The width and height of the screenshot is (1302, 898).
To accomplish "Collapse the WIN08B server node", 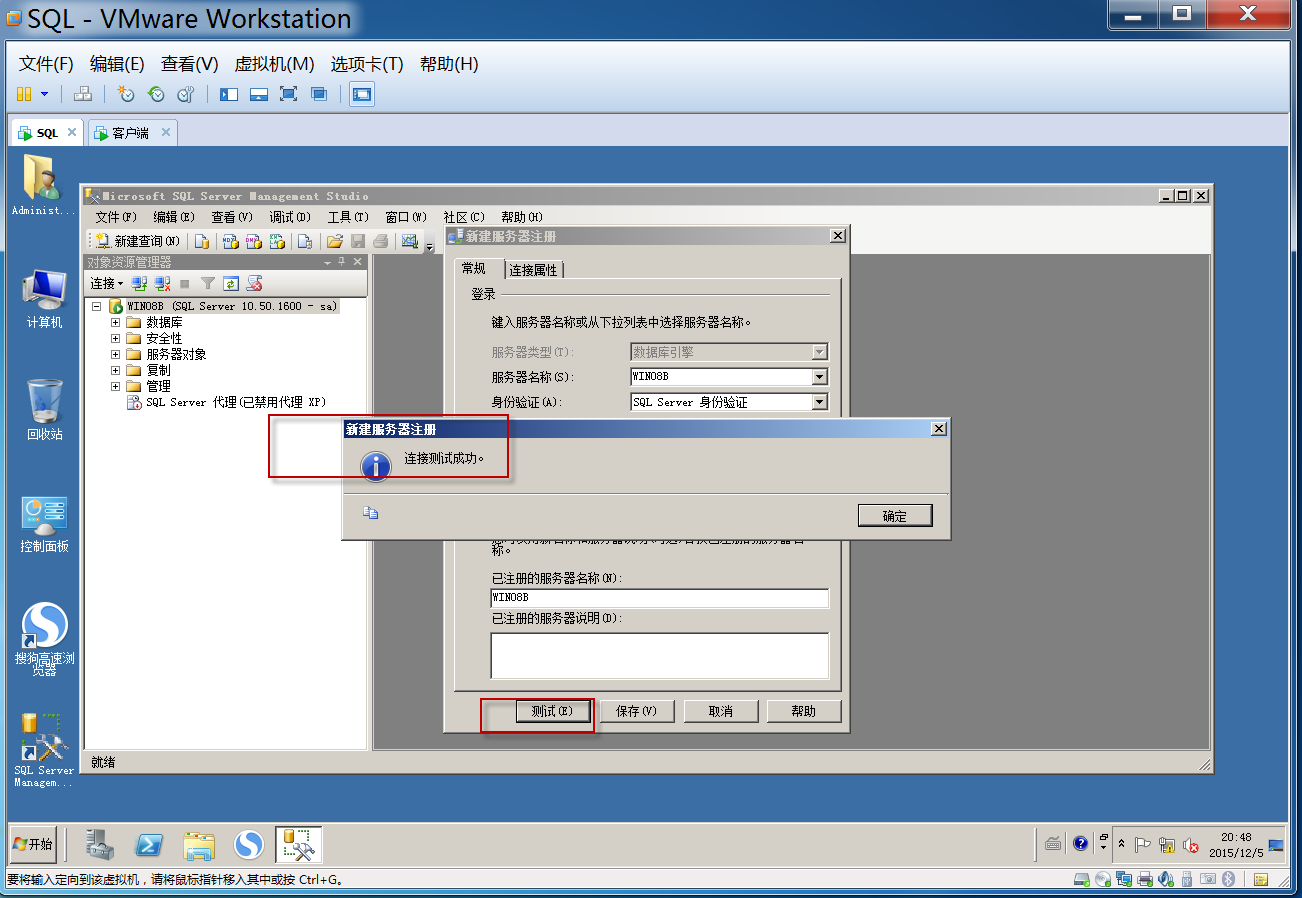I will 97,307.
